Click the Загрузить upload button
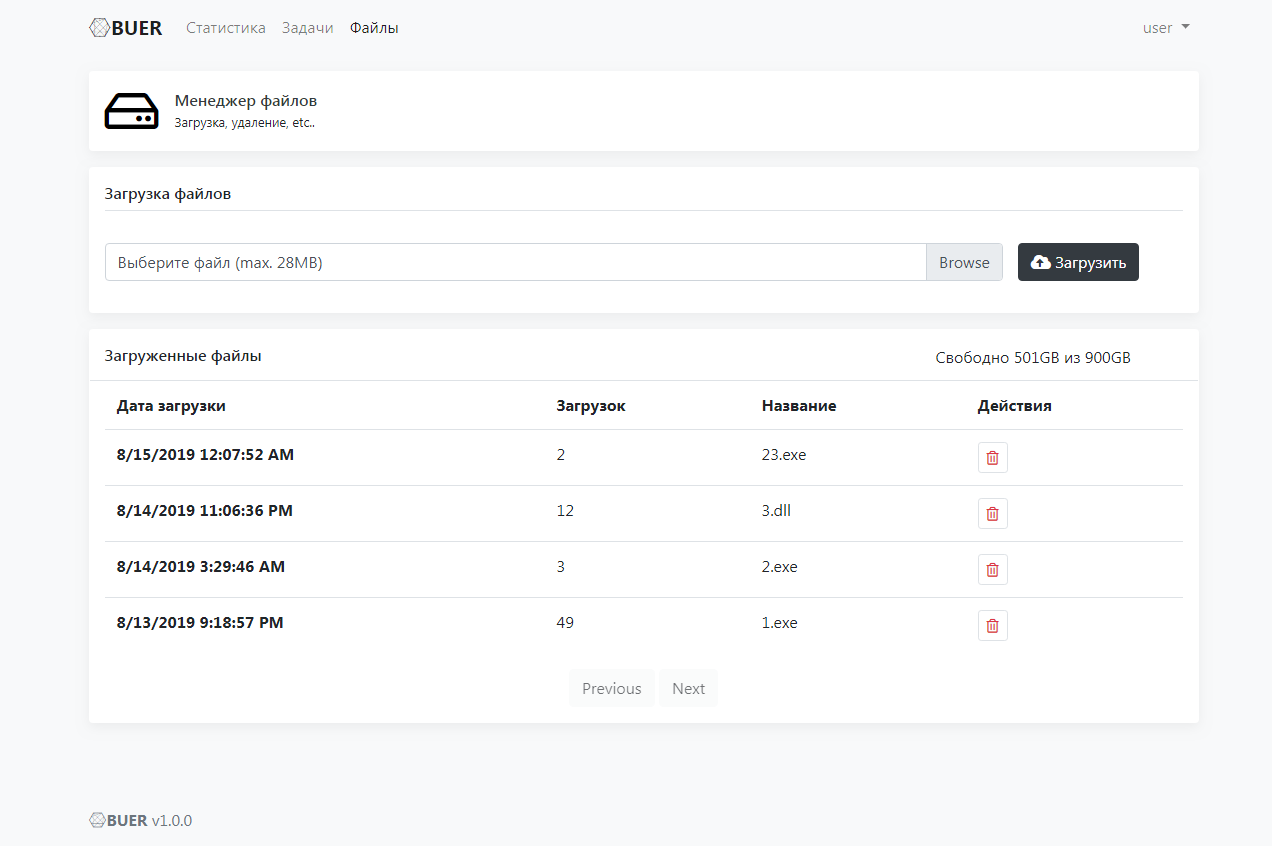 pyautogui.click(x=1078, y=262)
